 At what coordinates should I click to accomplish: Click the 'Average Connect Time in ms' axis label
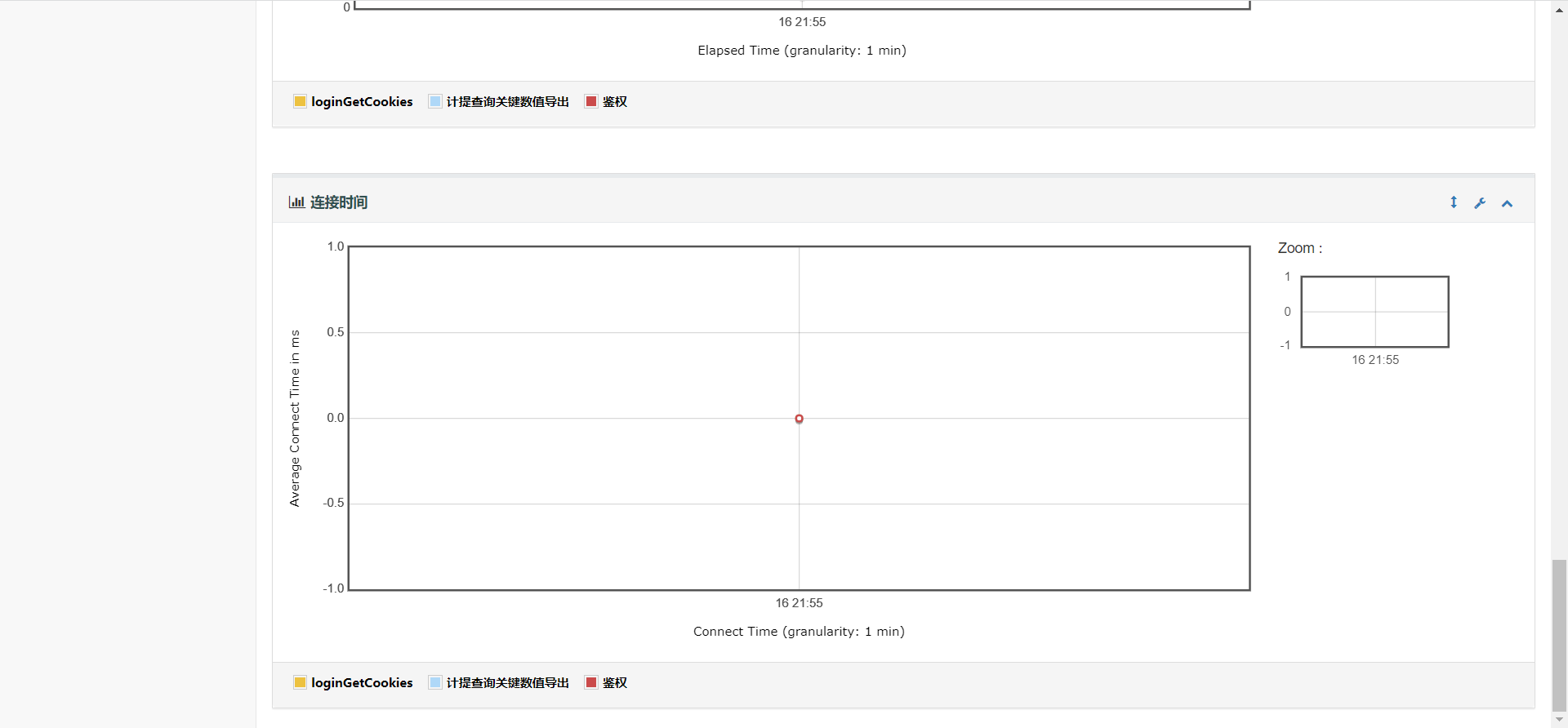[x=295, y=418]
